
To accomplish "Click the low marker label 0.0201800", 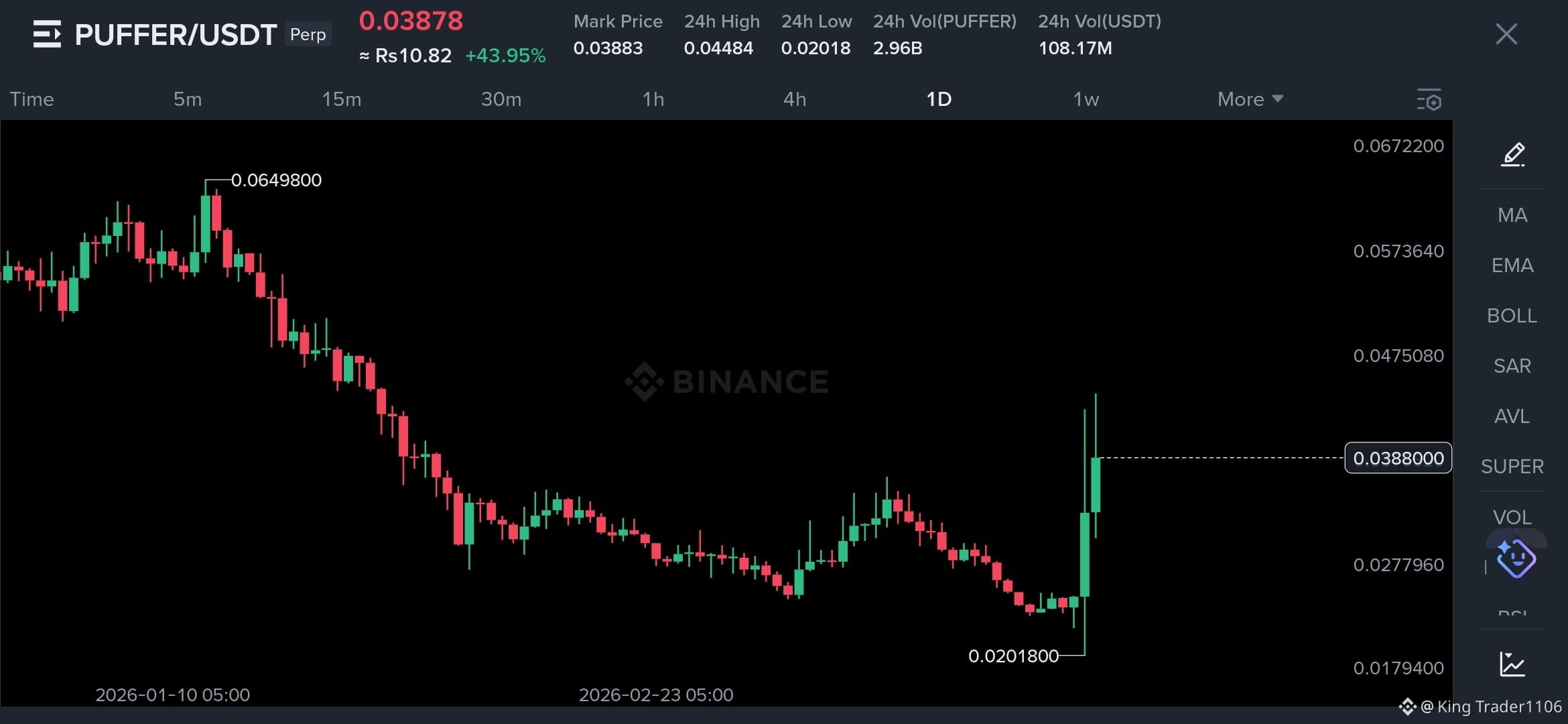I will point(1013,656).
